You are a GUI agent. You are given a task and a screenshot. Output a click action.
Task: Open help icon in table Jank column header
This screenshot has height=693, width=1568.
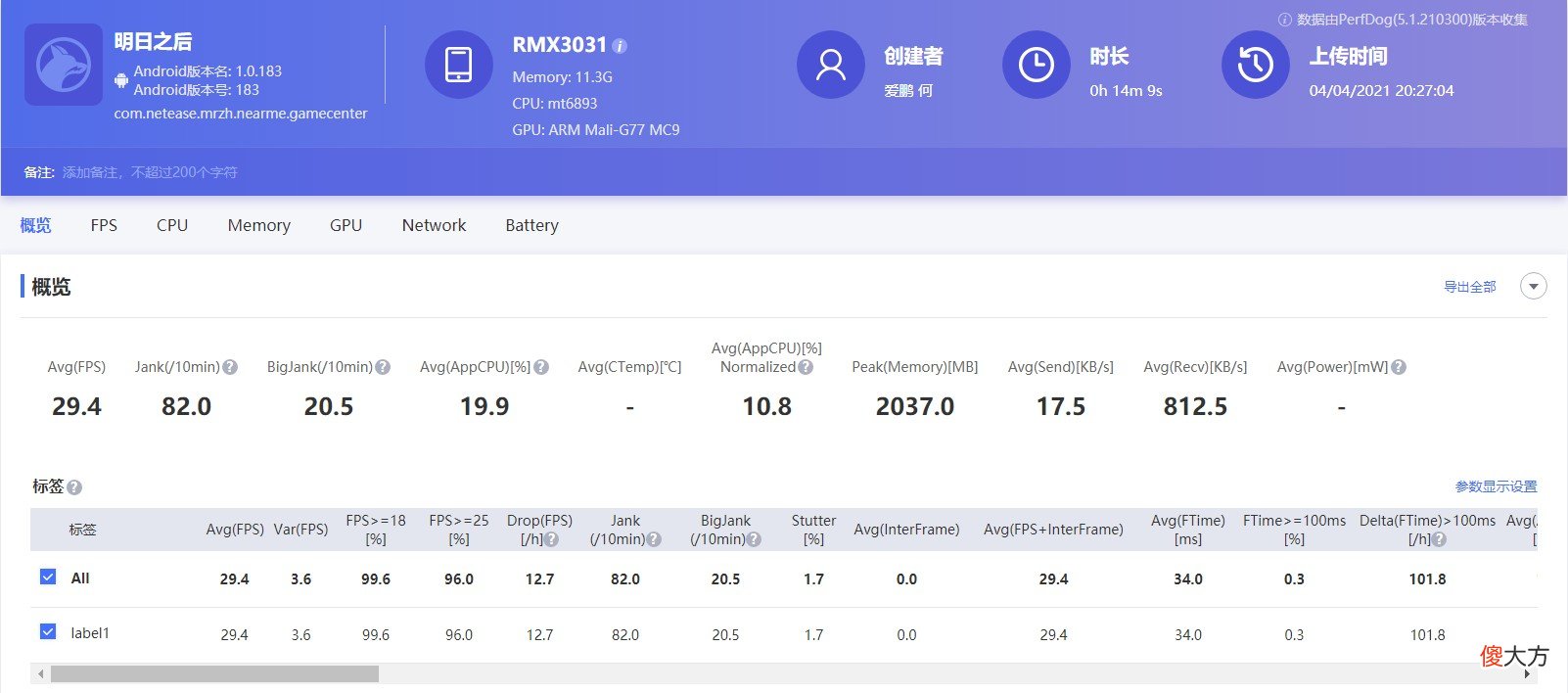tap(654, 539)
